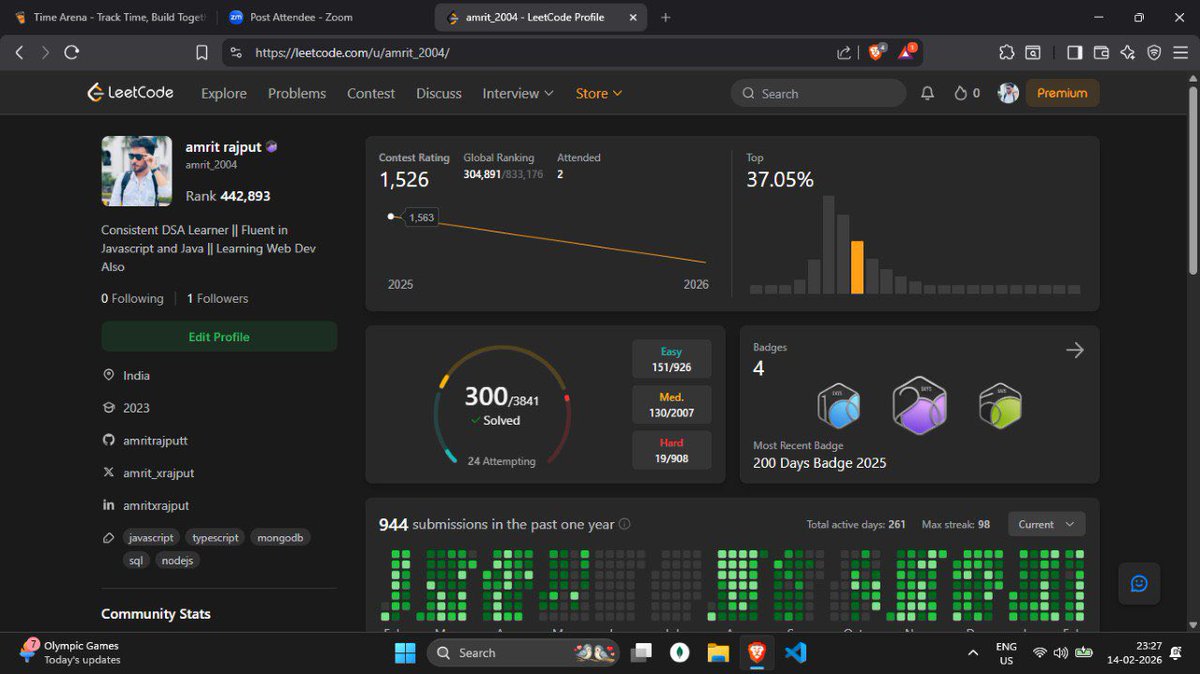Click the 1 Followers link
Image resolution: width=1200 pixels, height=674 pixels.
tap(217, 298)
